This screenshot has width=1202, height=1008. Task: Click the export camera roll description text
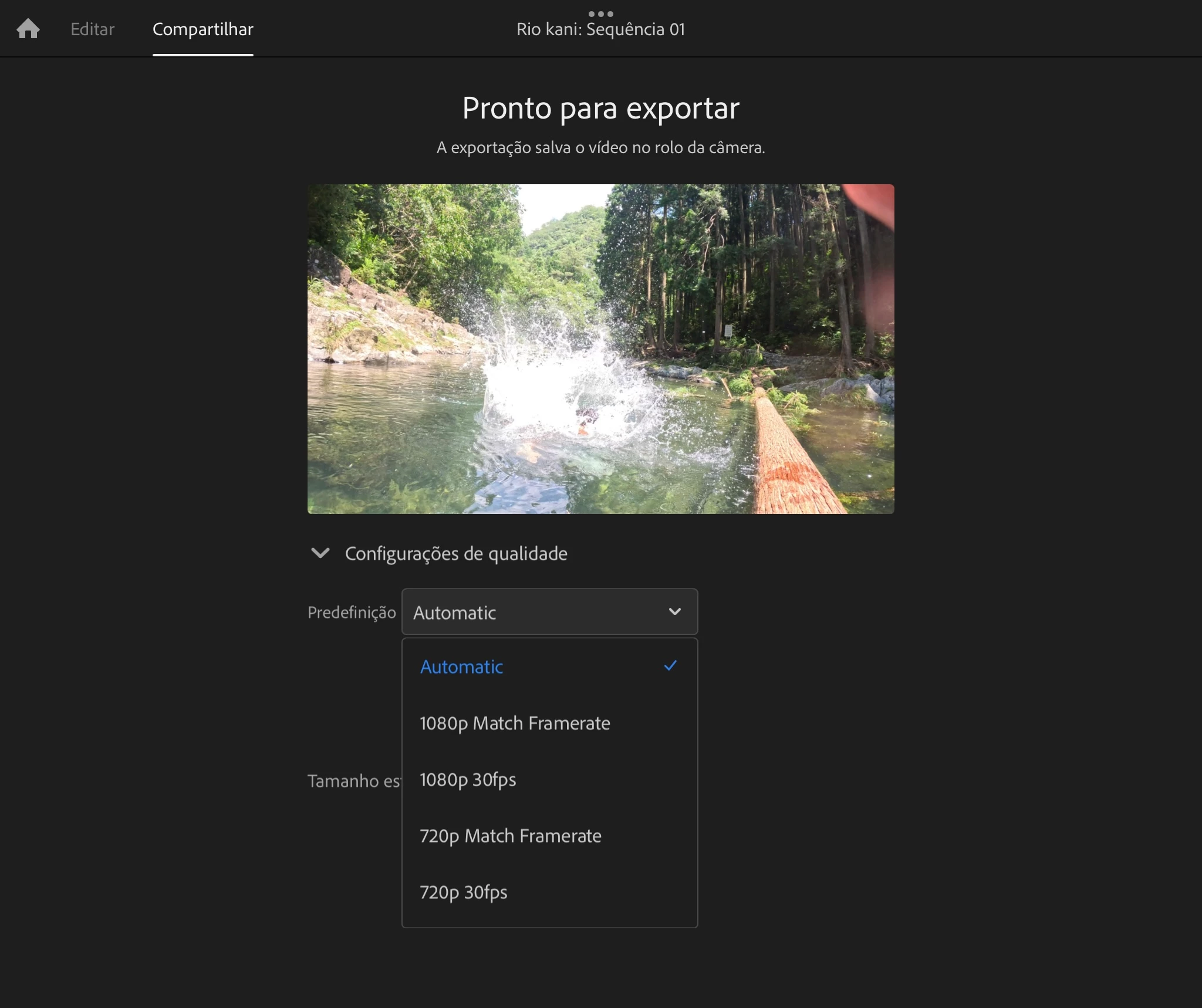[x=600, y=147]
